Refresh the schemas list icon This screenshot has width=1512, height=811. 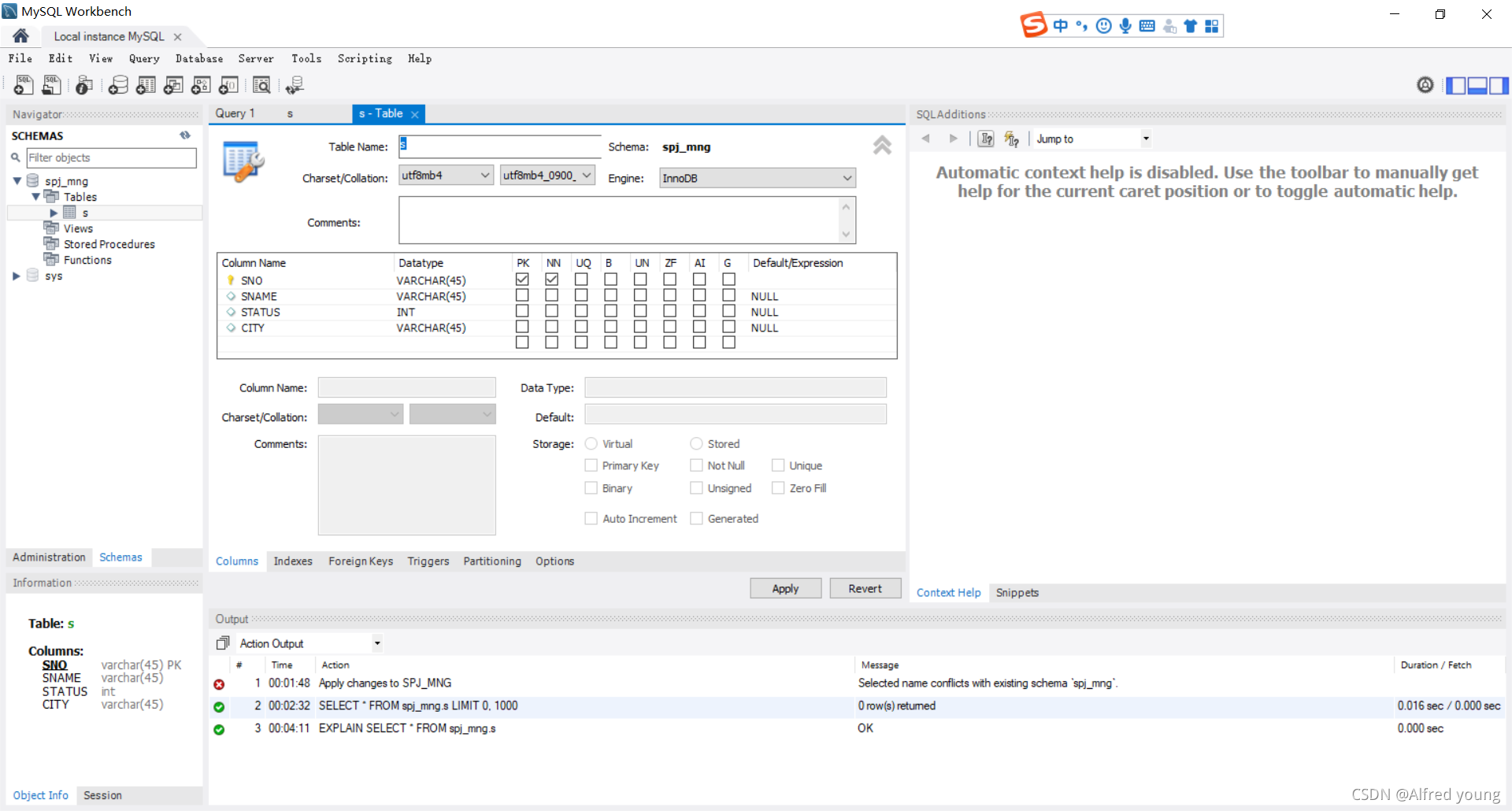coord(185,135)
